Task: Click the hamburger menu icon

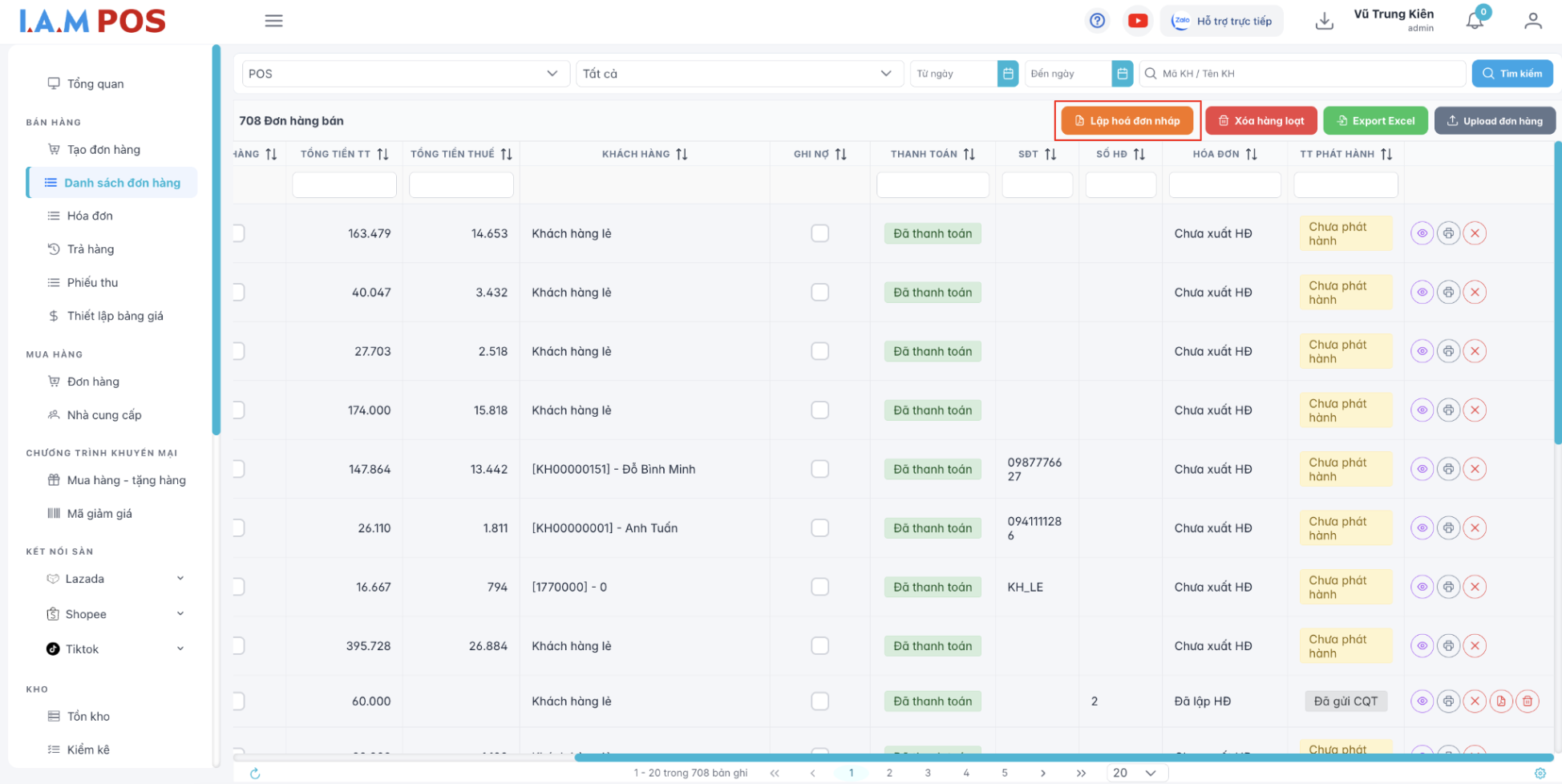Action: [273, 21]
